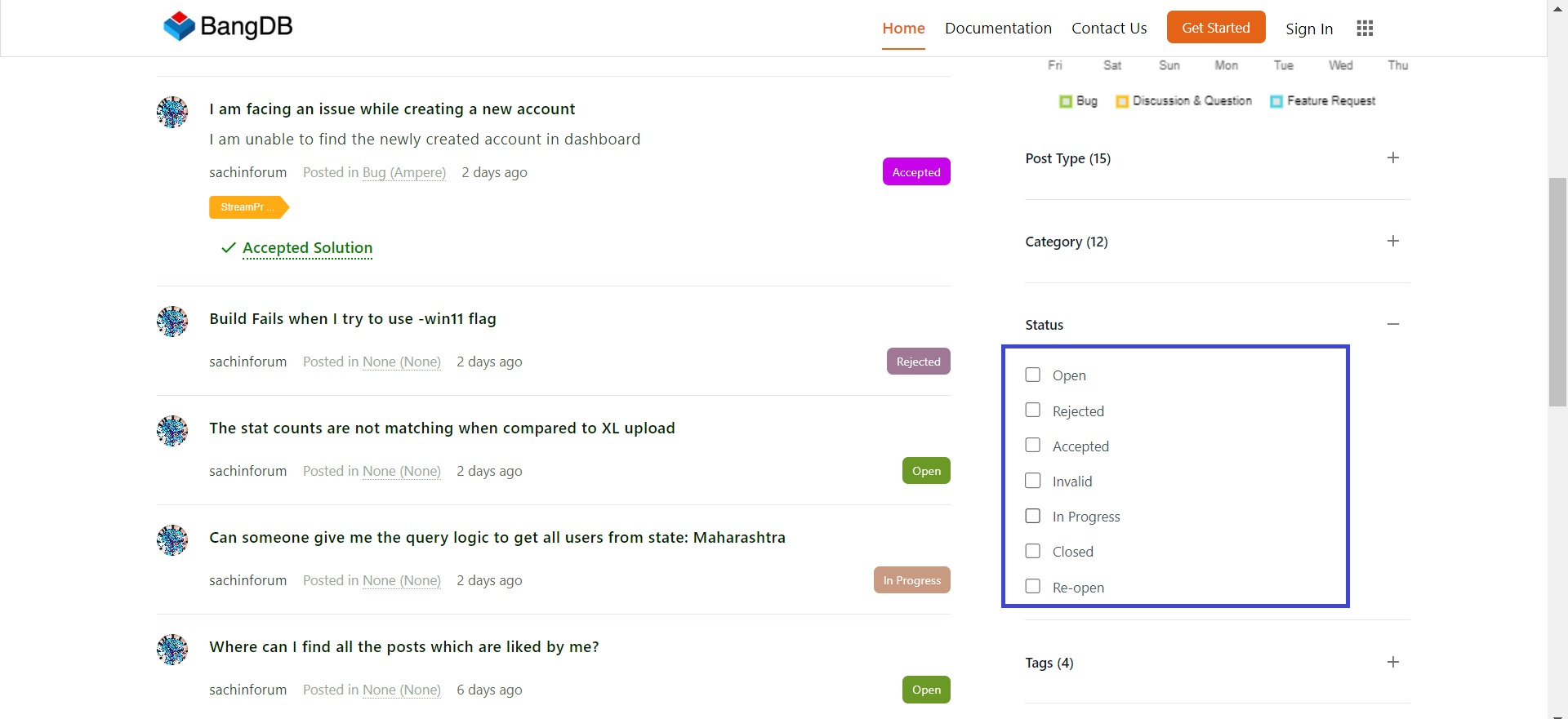The width and height of the screenshot is (1568, 719).
Task: Open the Maharashtra query logic post
Action: [x=497, y=537]
